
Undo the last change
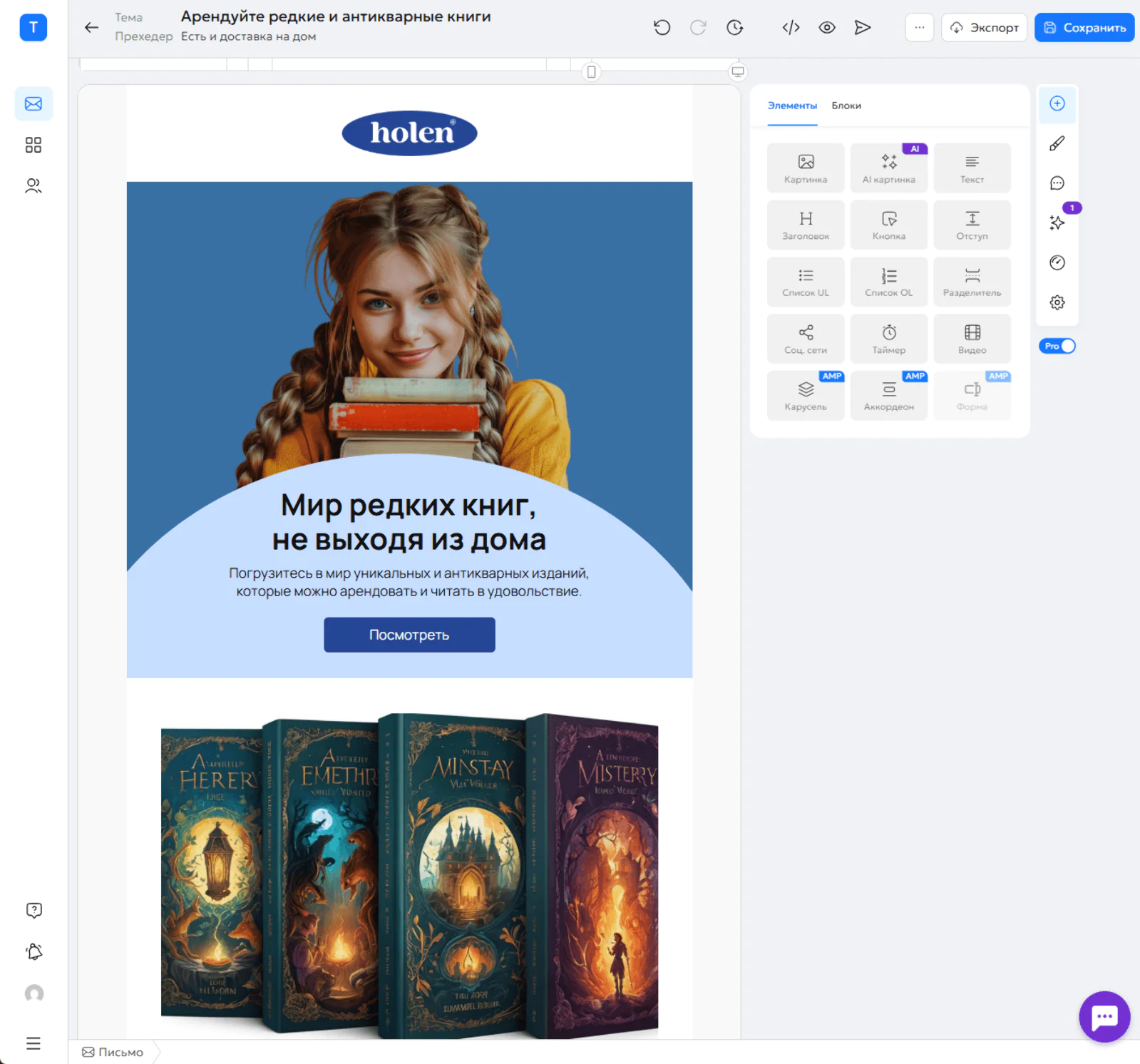[x=662, y=28]
